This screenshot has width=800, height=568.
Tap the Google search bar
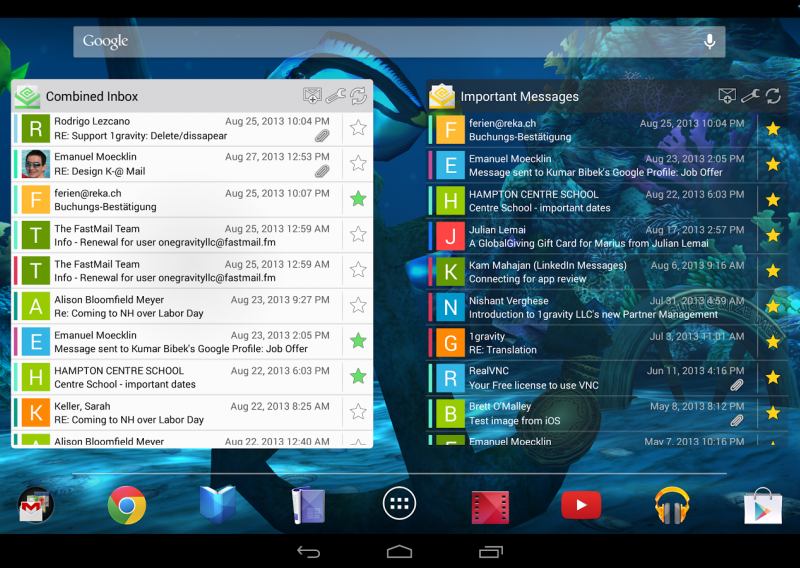[x=399, y=41]
